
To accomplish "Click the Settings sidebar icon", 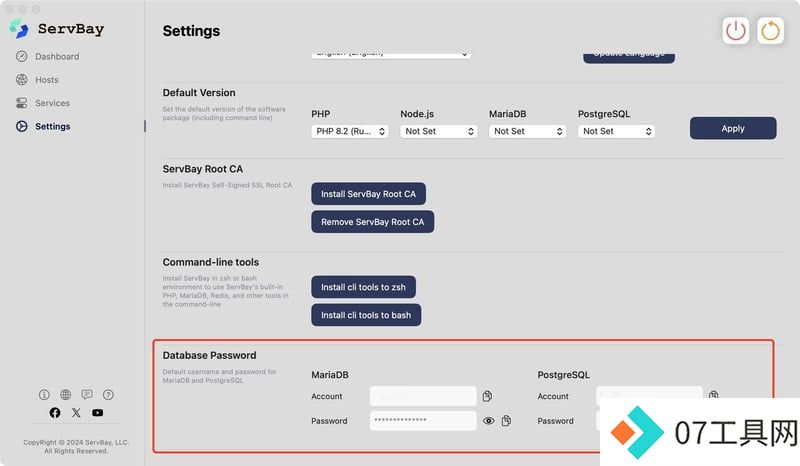I will point(21,126).
